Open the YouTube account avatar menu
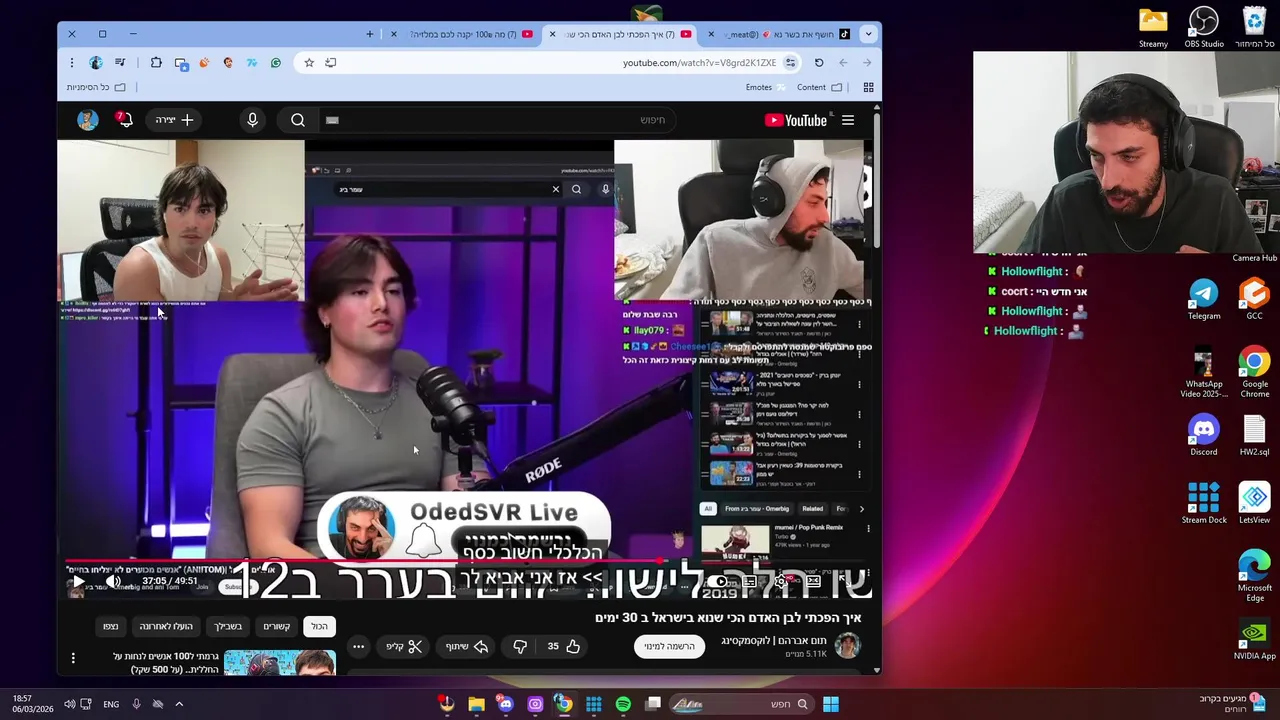1280x720 pixels. point(88,120)
